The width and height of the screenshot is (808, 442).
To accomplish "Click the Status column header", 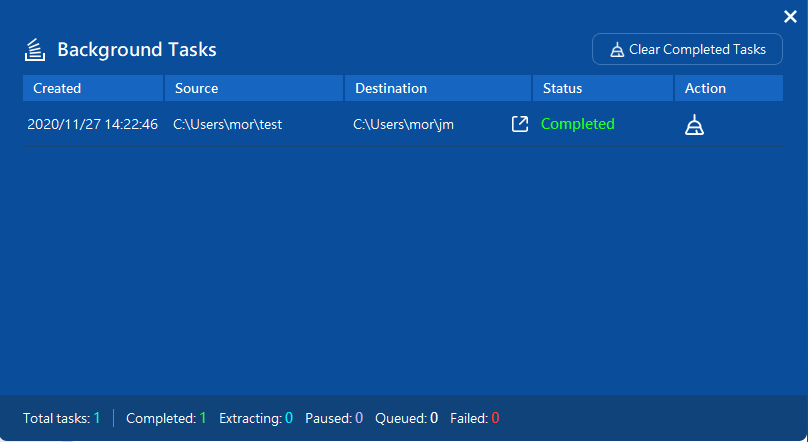I will coord(603,88).
